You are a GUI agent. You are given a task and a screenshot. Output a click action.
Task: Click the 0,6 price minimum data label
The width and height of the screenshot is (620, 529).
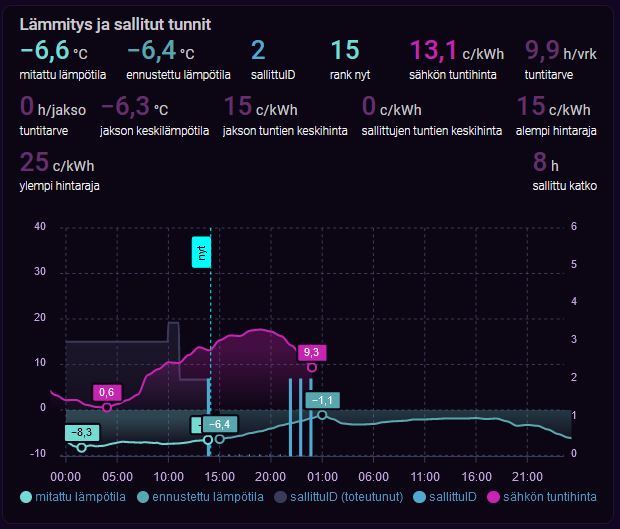coord(107,391)
